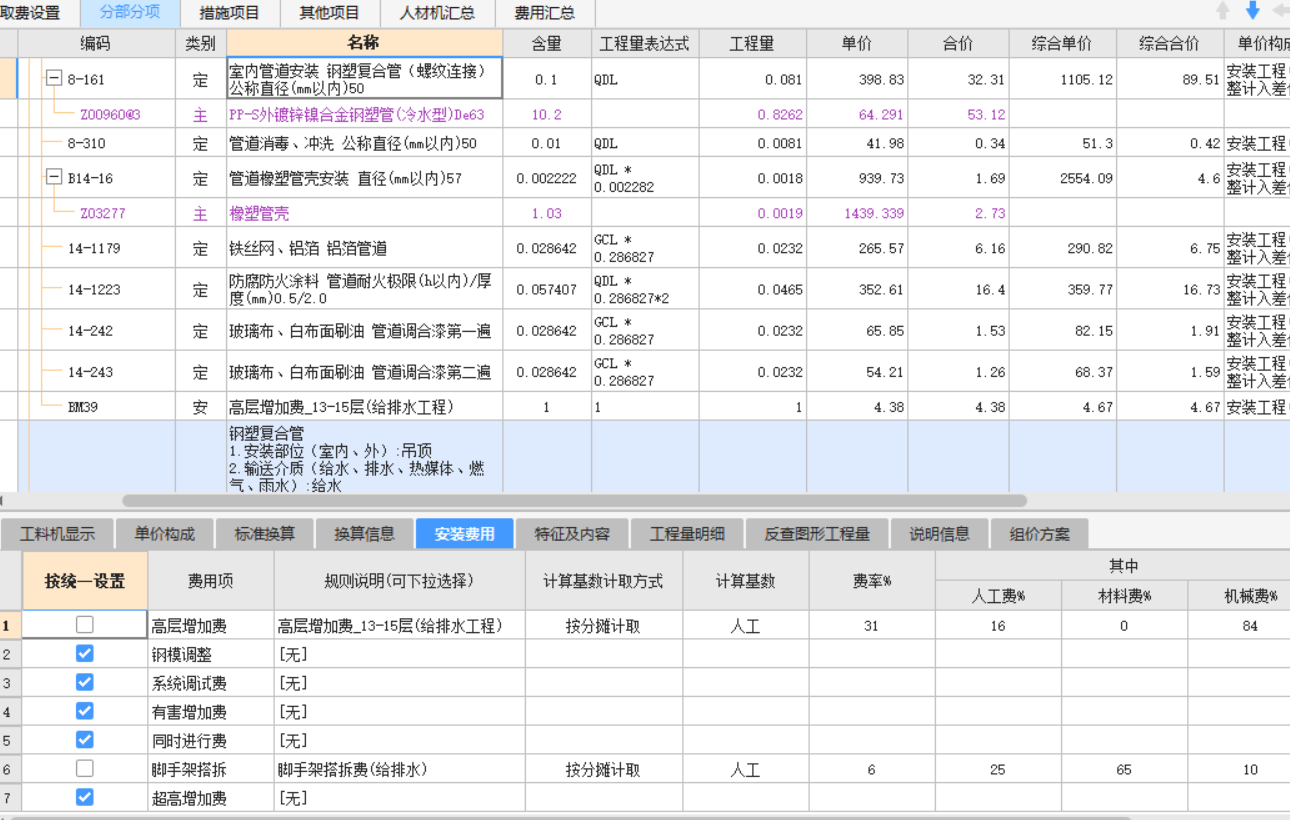This screenshot has width=1290, height=820.
Task: Click the gray move-up arrow icon
Action: pyautogui.click(x=1222, y=11)
